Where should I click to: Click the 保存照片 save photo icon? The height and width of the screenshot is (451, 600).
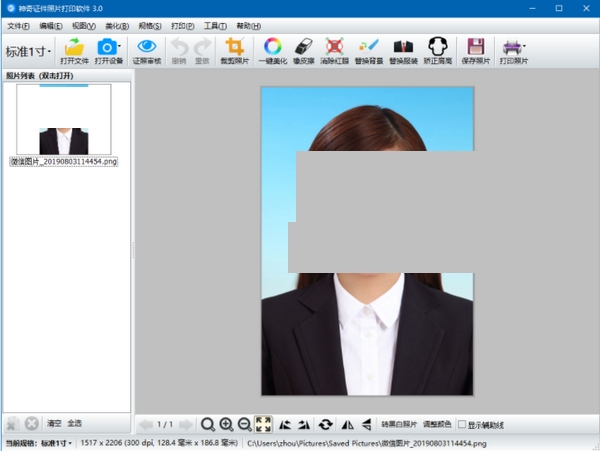click(476, 47)
